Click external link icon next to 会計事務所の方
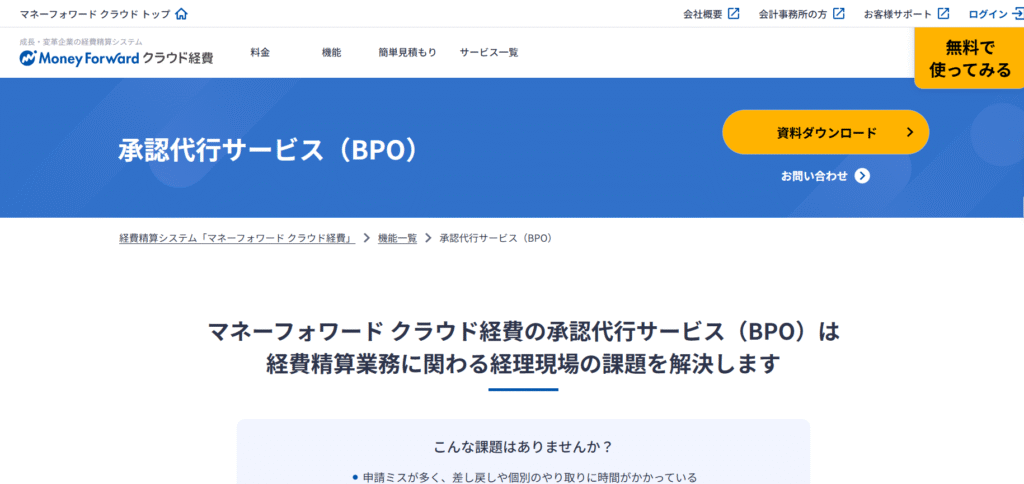 [839, 14]
